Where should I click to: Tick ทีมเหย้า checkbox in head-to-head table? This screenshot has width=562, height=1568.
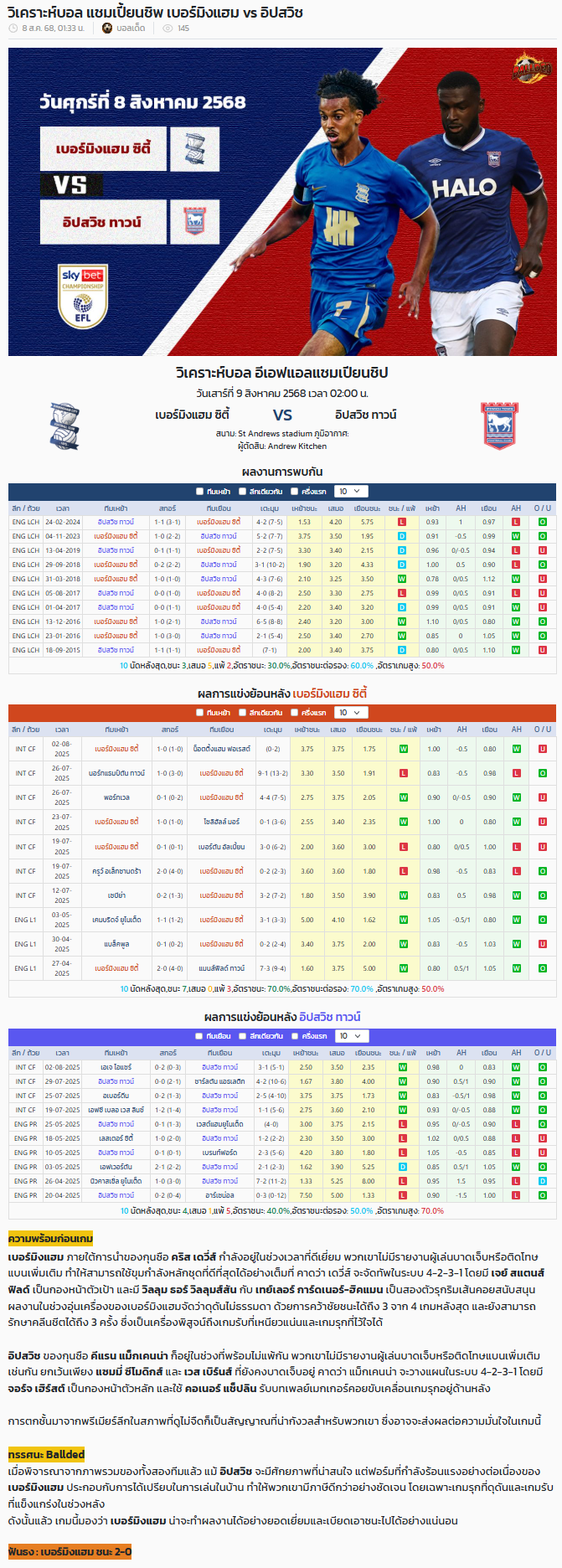(x=199, y=492)
